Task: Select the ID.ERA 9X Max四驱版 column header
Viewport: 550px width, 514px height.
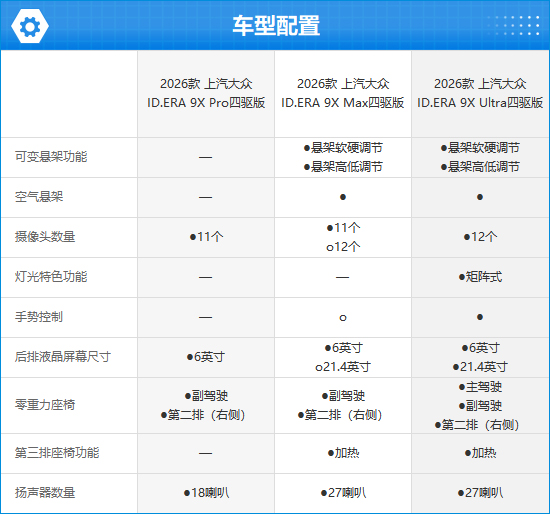Action: click(x=343, y=93)
